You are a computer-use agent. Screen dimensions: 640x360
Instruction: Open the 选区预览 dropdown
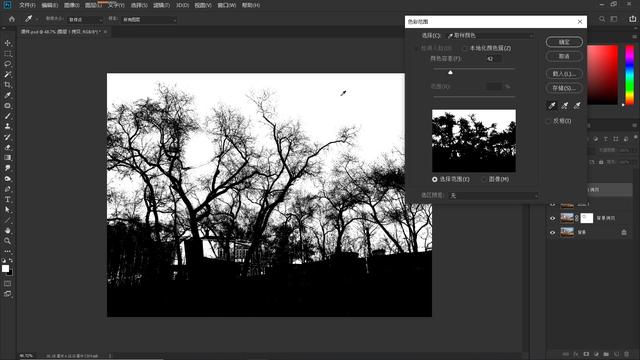pyautogui.click(x=494, y=196)
